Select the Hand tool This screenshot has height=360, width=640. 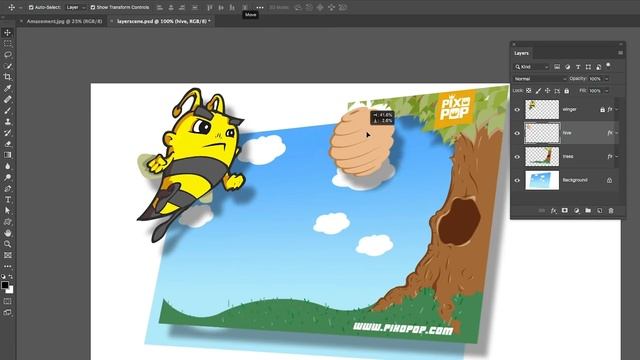pyautogui.click(x=7, y=233)
